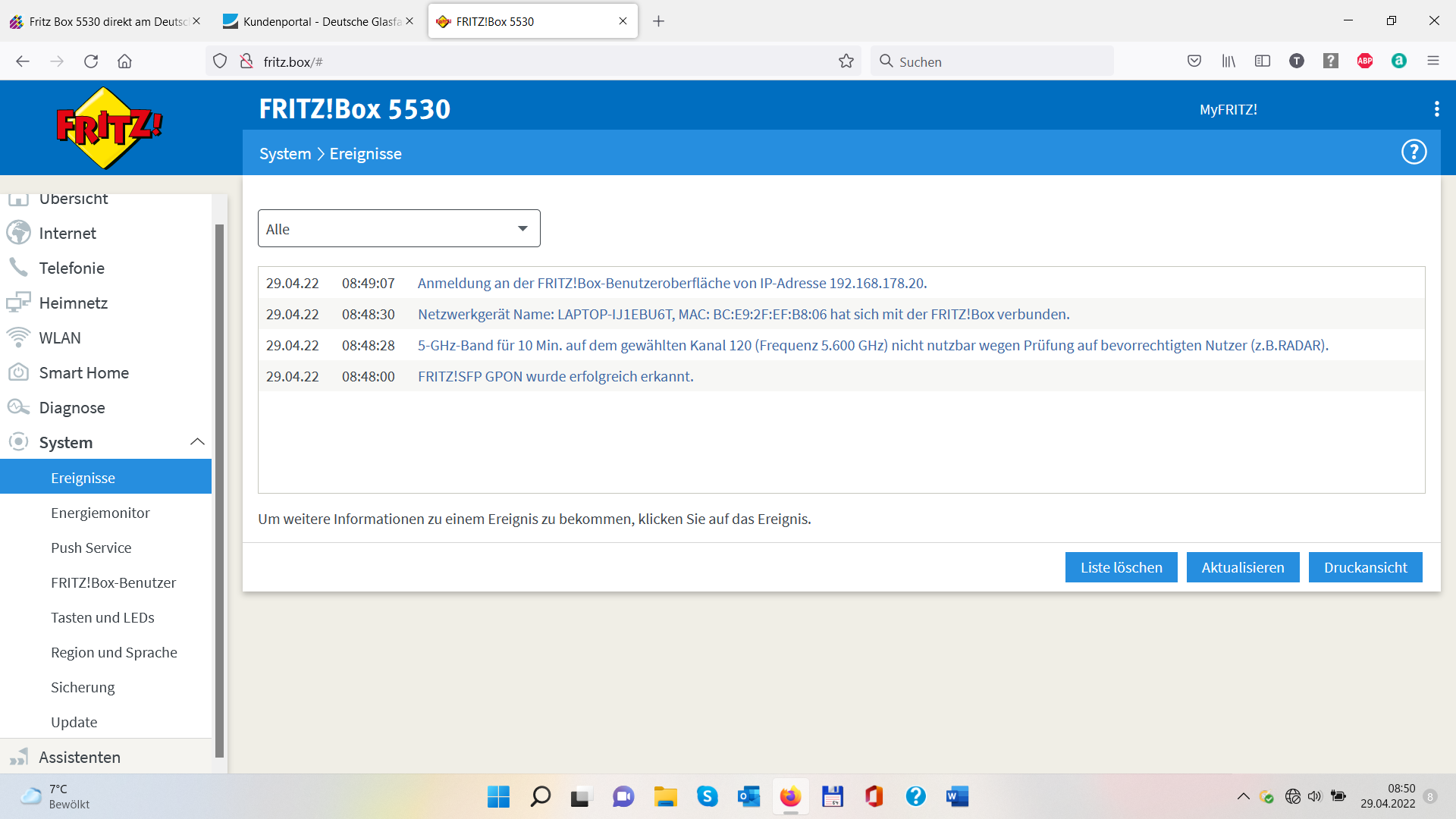Screen dimensions: 1456x819
Task: Open Skype from taskbar
Action: pyautogui.click(x=707, y=796)
